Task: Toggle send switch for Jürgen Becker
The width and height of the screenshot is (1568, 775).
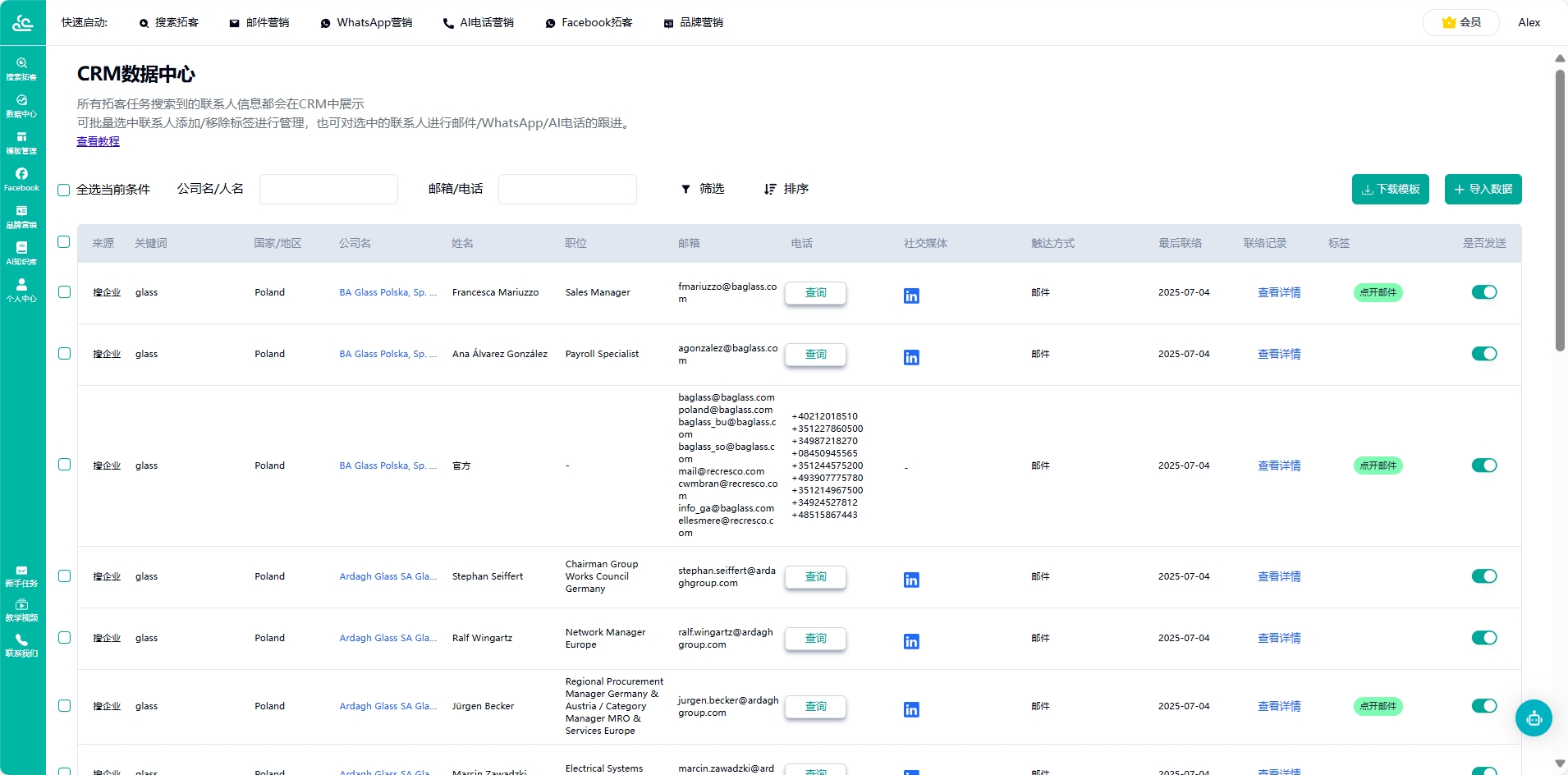Action: click(1484, 706)
